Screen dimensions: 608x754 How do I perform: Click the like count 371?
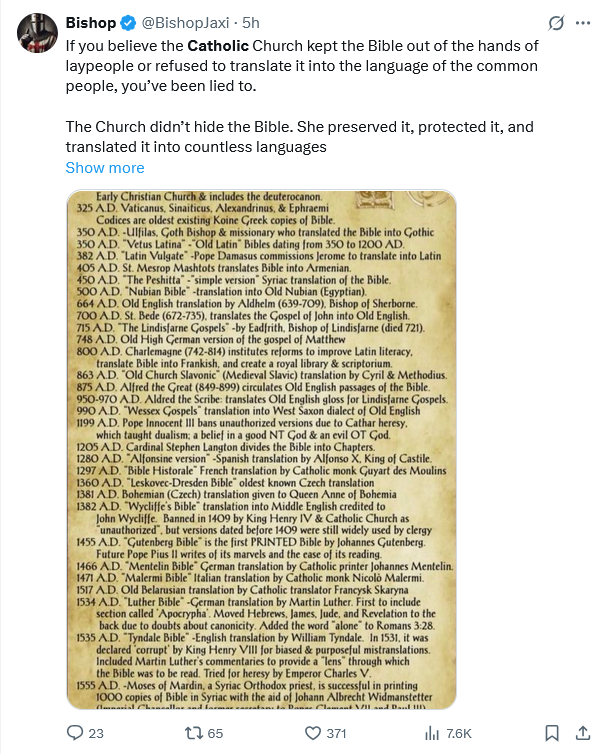(x=336, y=733)
